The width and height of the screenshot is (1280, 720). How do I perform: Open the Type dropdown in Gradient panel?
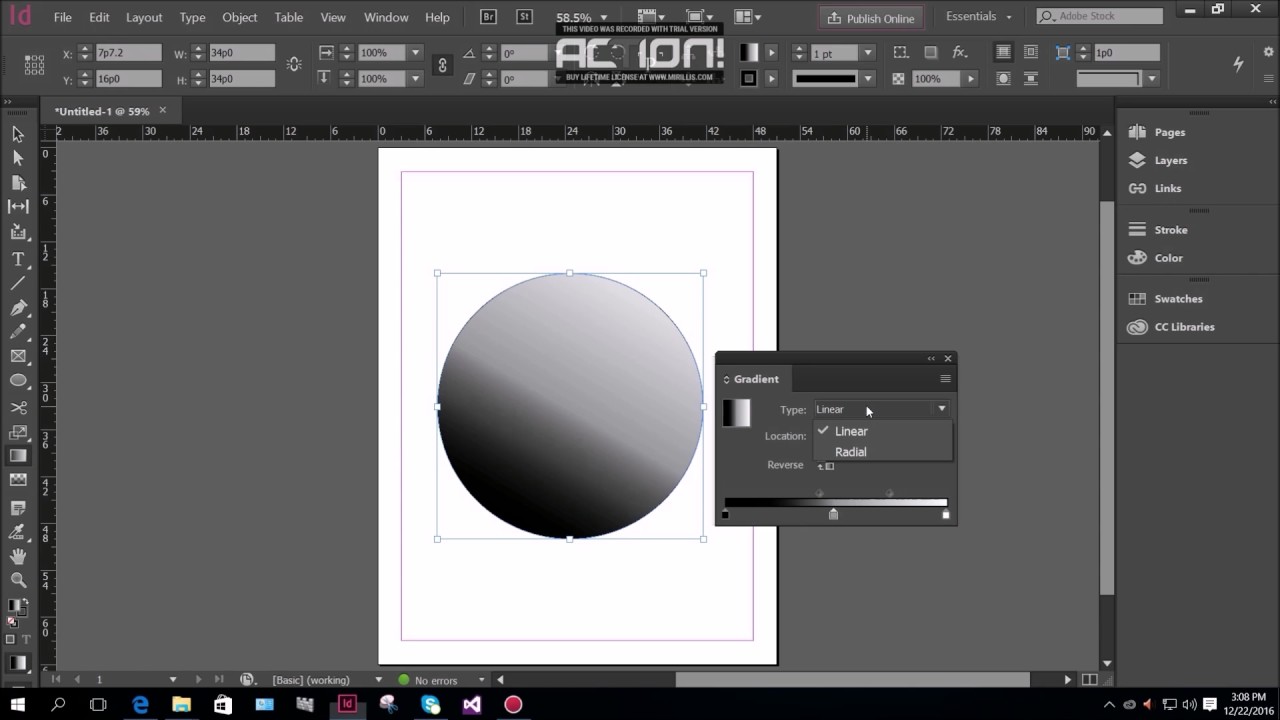[x=881, y=409]
